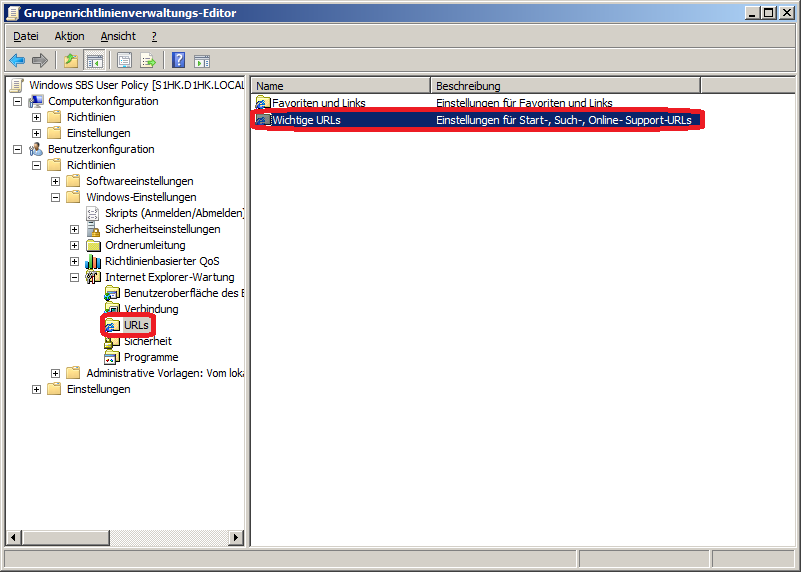Open the Datei menu
This screenshot has height=572, width=801.
tap(26, 36)
